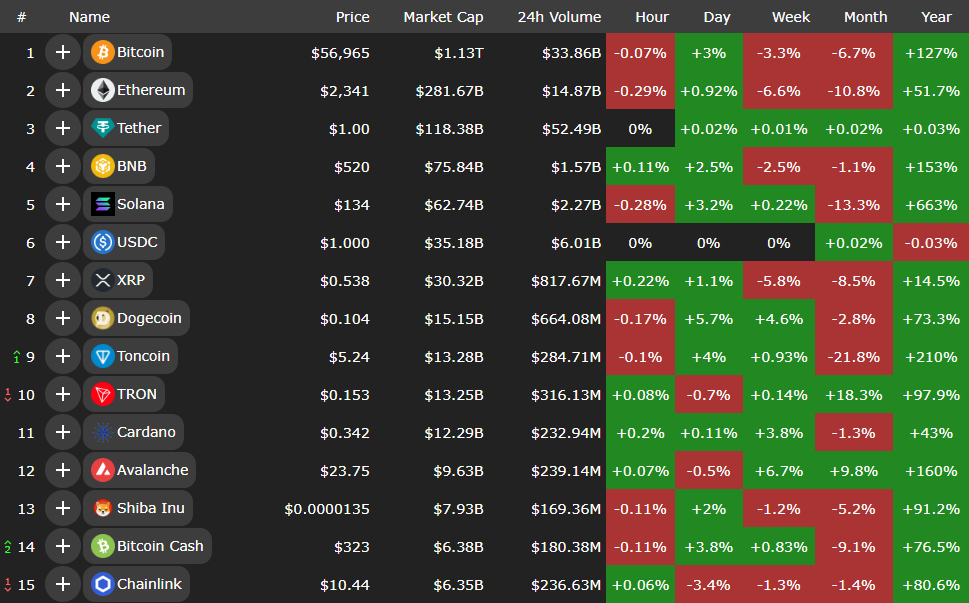
Task: Click the Tether logo icon
Action: [x=102, y=128]
